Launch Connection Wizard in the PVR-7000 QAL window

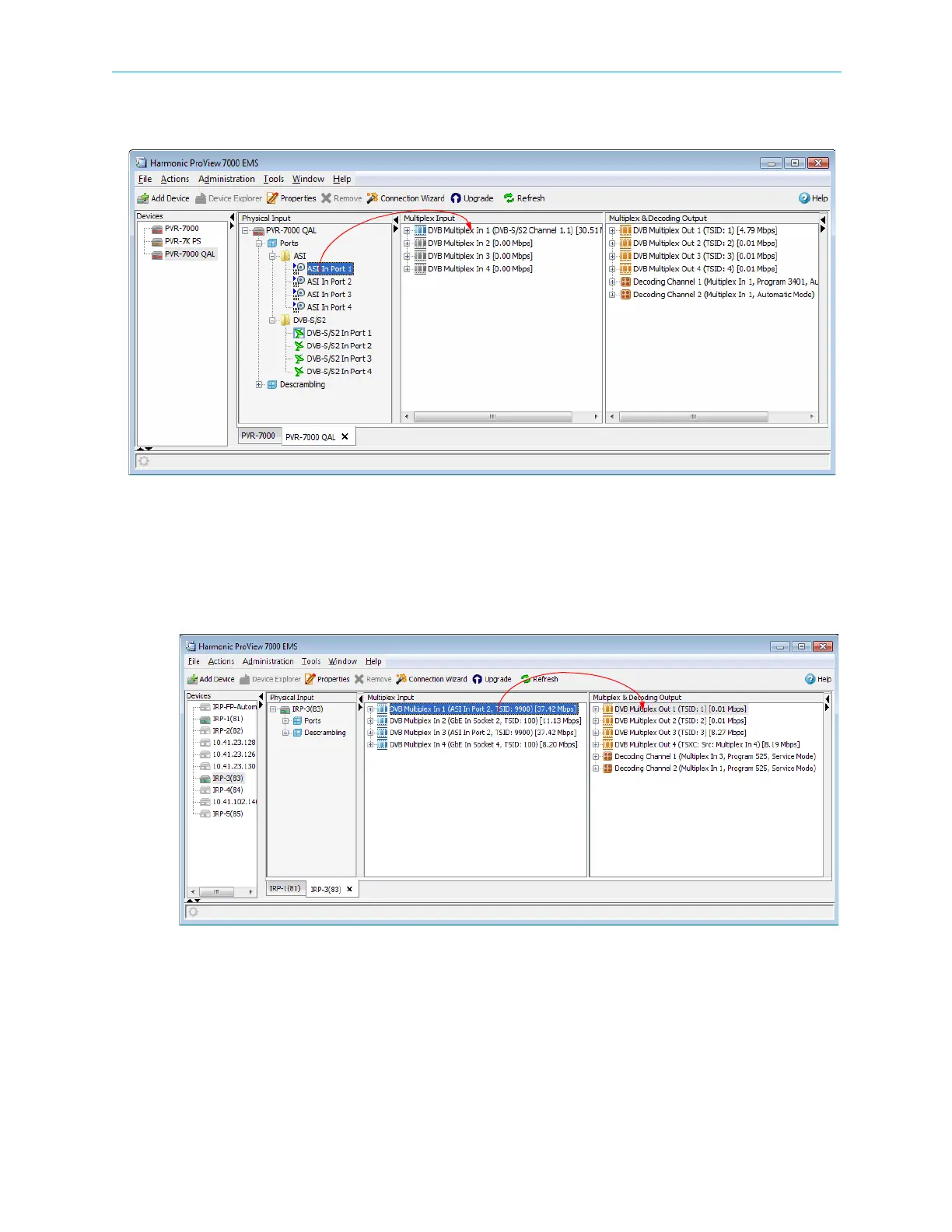click(x=406, y=198)
